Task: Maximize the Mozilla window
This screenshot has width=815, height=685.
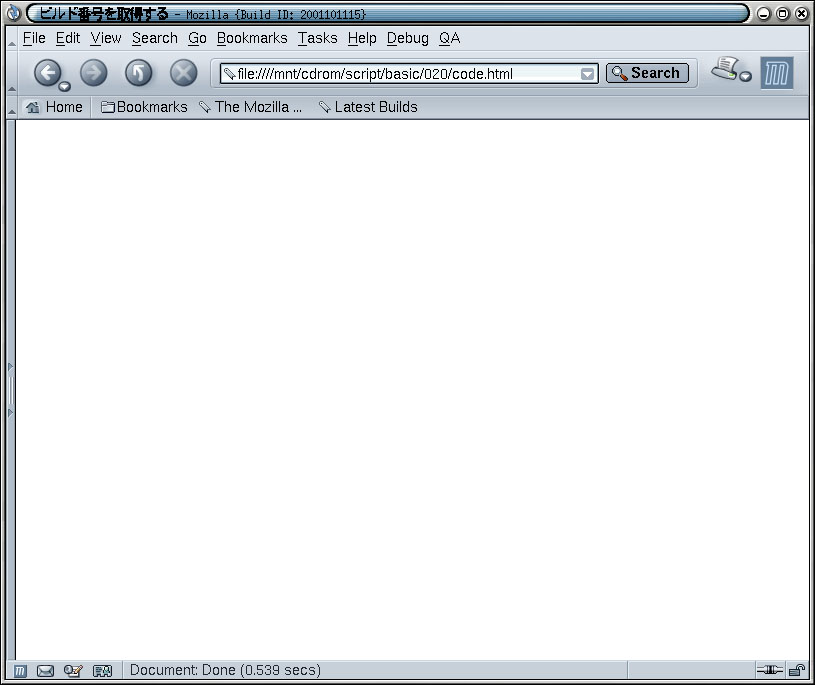Action: [x=782, y=14]
